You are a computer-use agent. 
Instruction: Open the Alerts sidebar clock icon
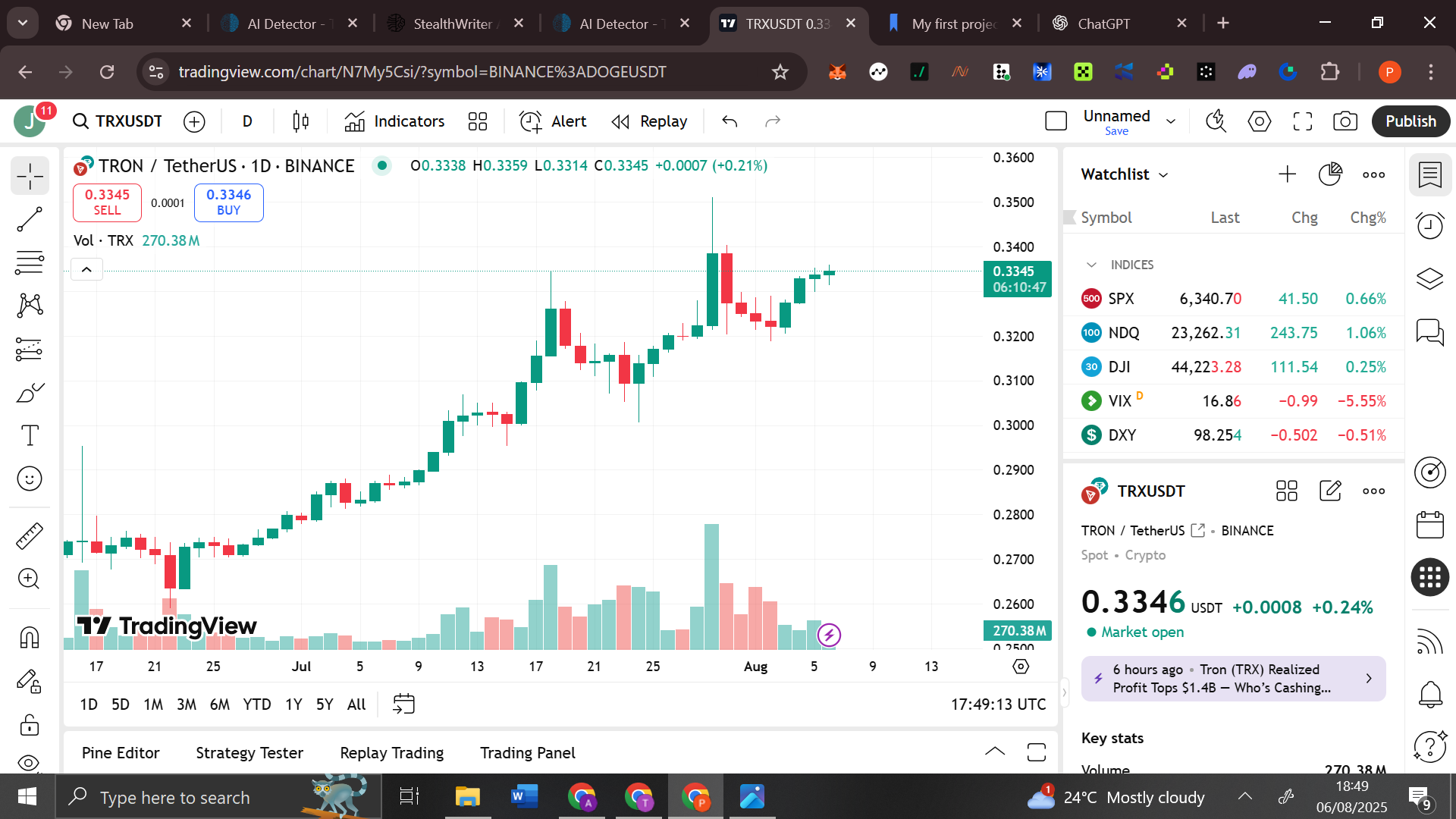[x=1430, y=225]
